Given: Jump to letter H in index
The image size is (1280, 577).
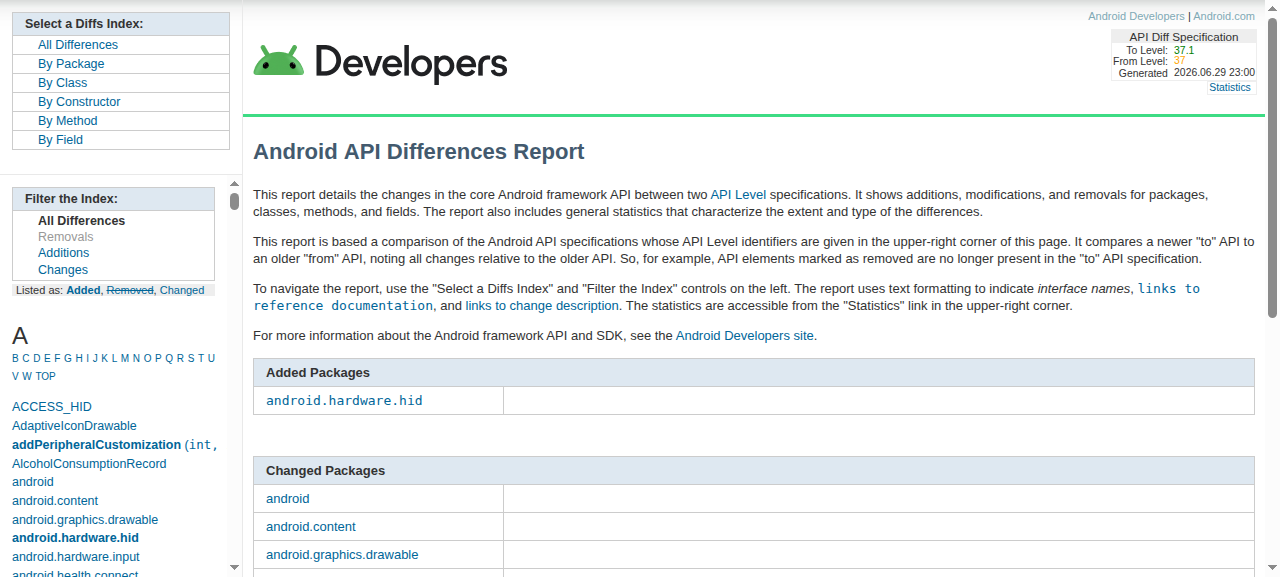Looking at the screenshot, I should coord(78,358).
